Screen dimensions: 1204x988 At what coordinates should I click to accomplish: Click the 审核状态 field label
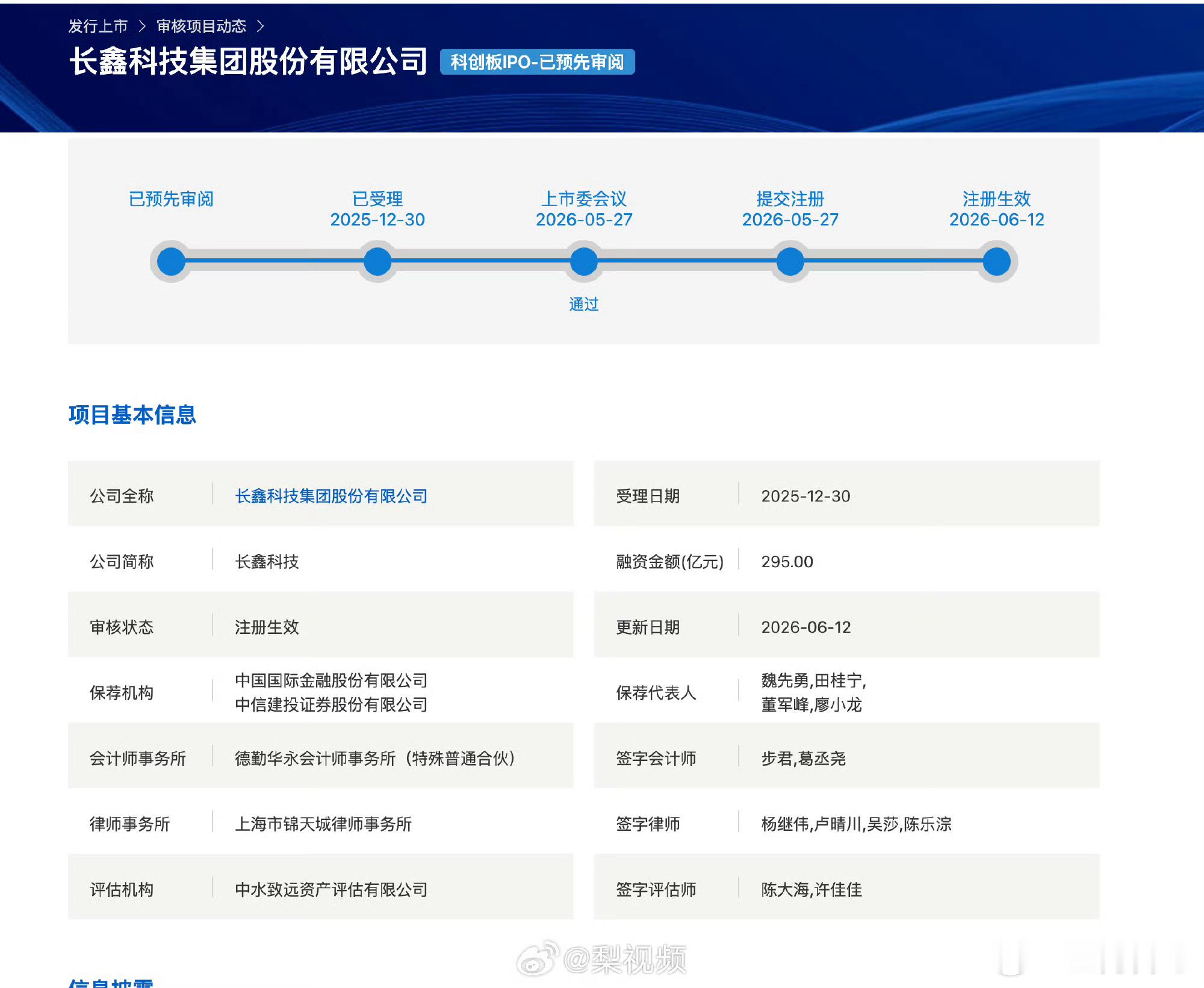click(x=122, y=627)
